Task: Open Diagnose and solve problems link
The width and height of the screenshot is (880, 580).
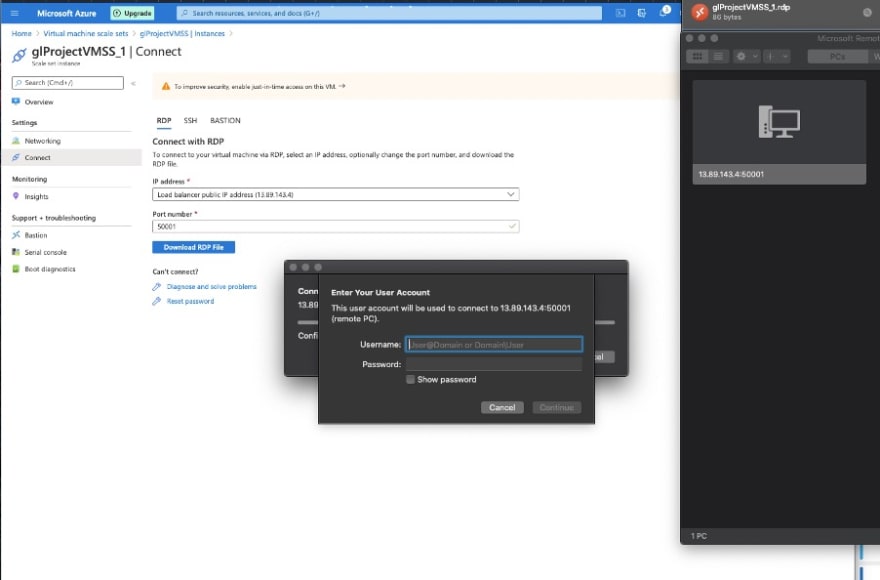Action: (x=211, y=286)
